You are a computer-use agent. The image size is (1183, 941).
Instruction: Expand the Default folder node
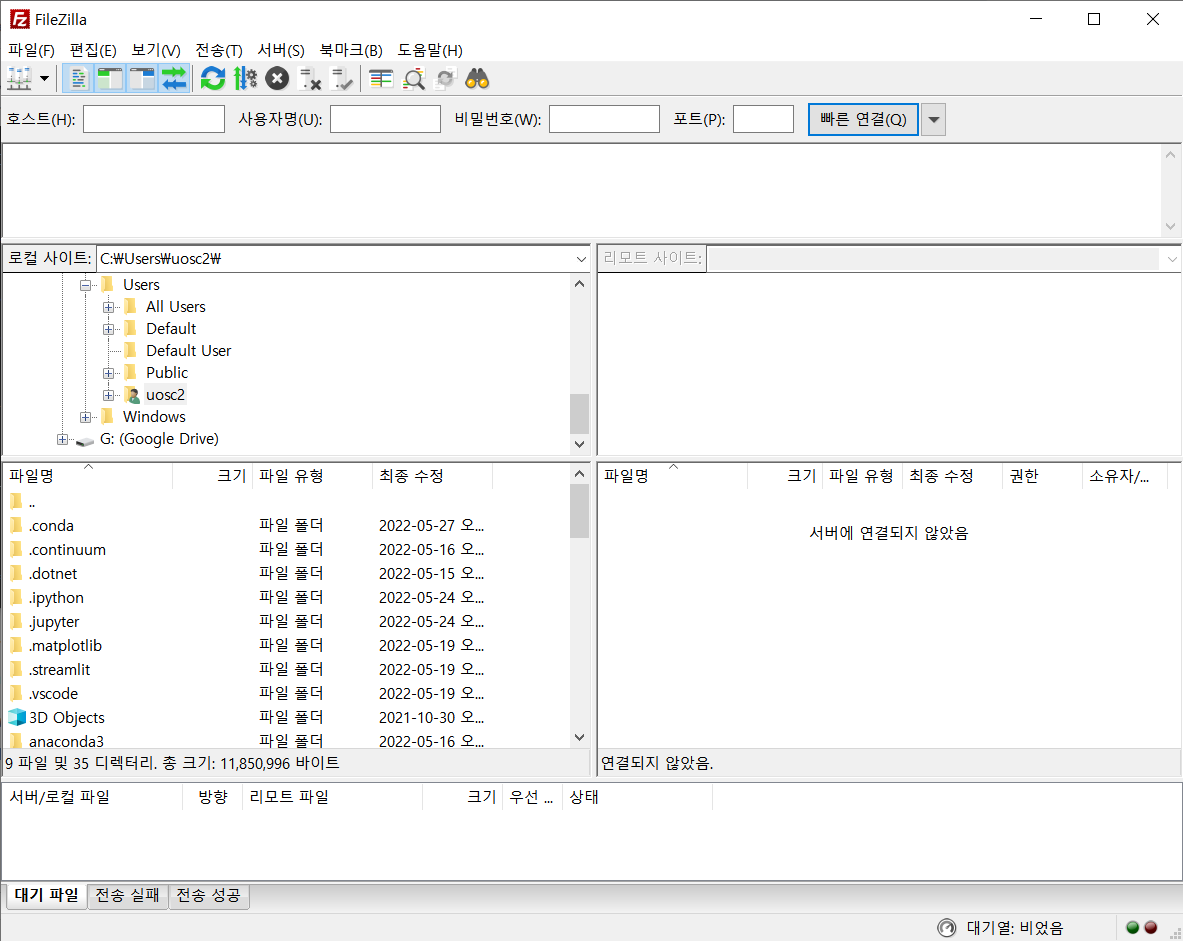click(109, 329)
